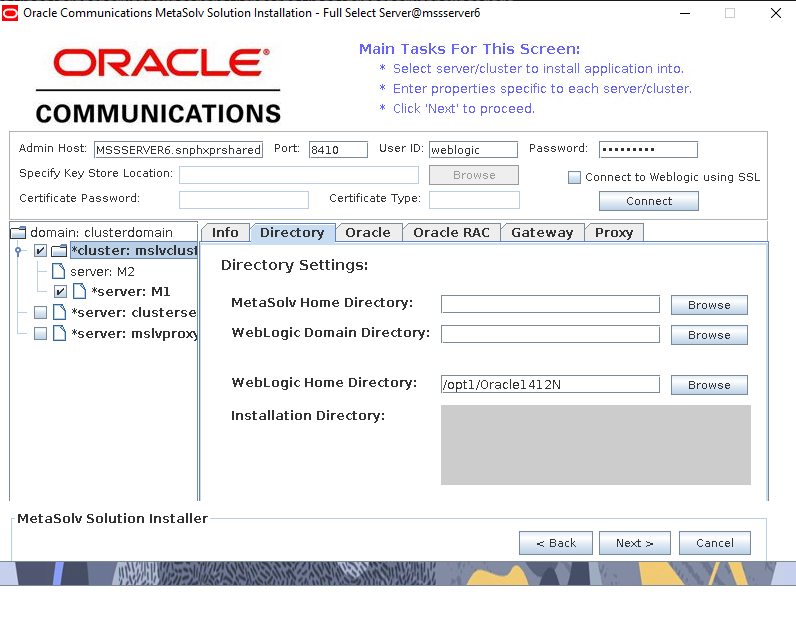Open the Oracle tab
Viewport: 796px width, 621px height.
click(368, 233)
